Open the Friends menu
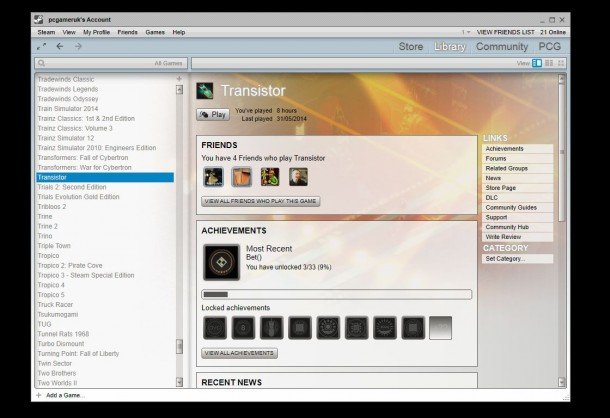Screen dimensions: 610x418 tap(128, 32)
